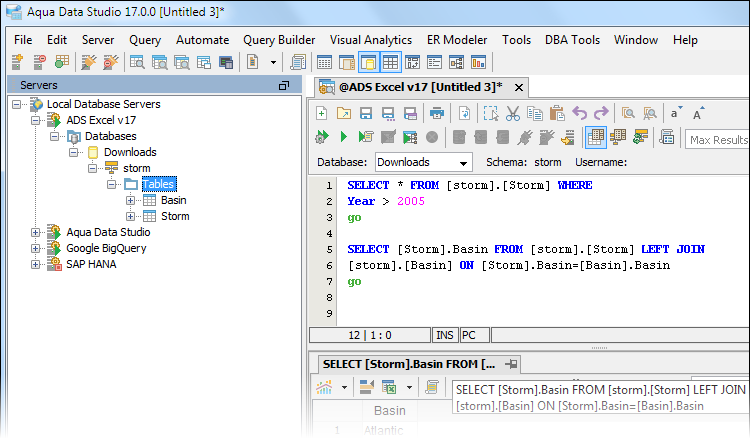Open the ER Modeler menu

(457, 40)
